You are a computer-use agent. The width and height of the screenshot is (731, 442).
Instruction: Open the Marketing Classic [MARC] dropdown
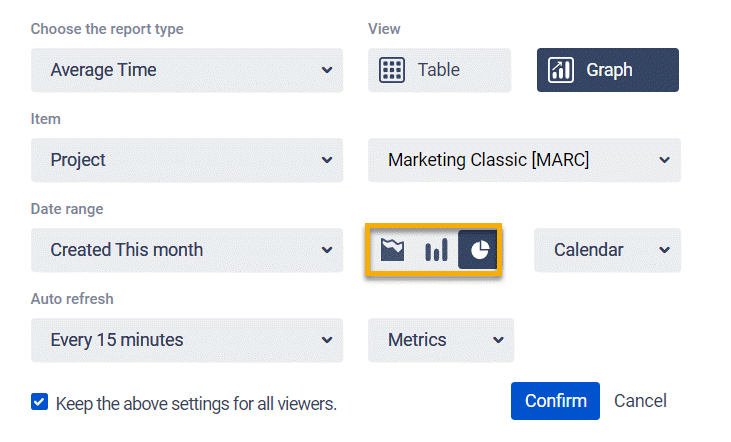click(524, 160)
